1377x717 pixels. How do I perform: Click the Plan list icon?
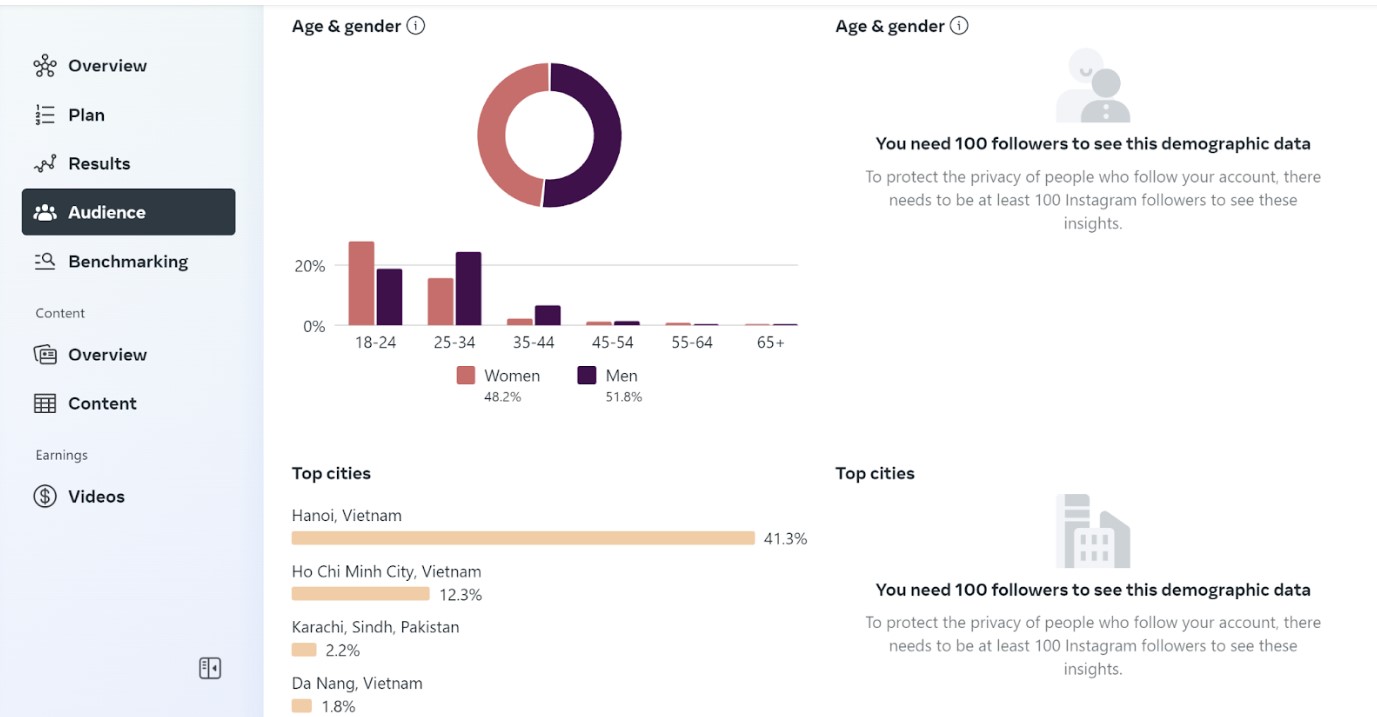pos(45,115)
